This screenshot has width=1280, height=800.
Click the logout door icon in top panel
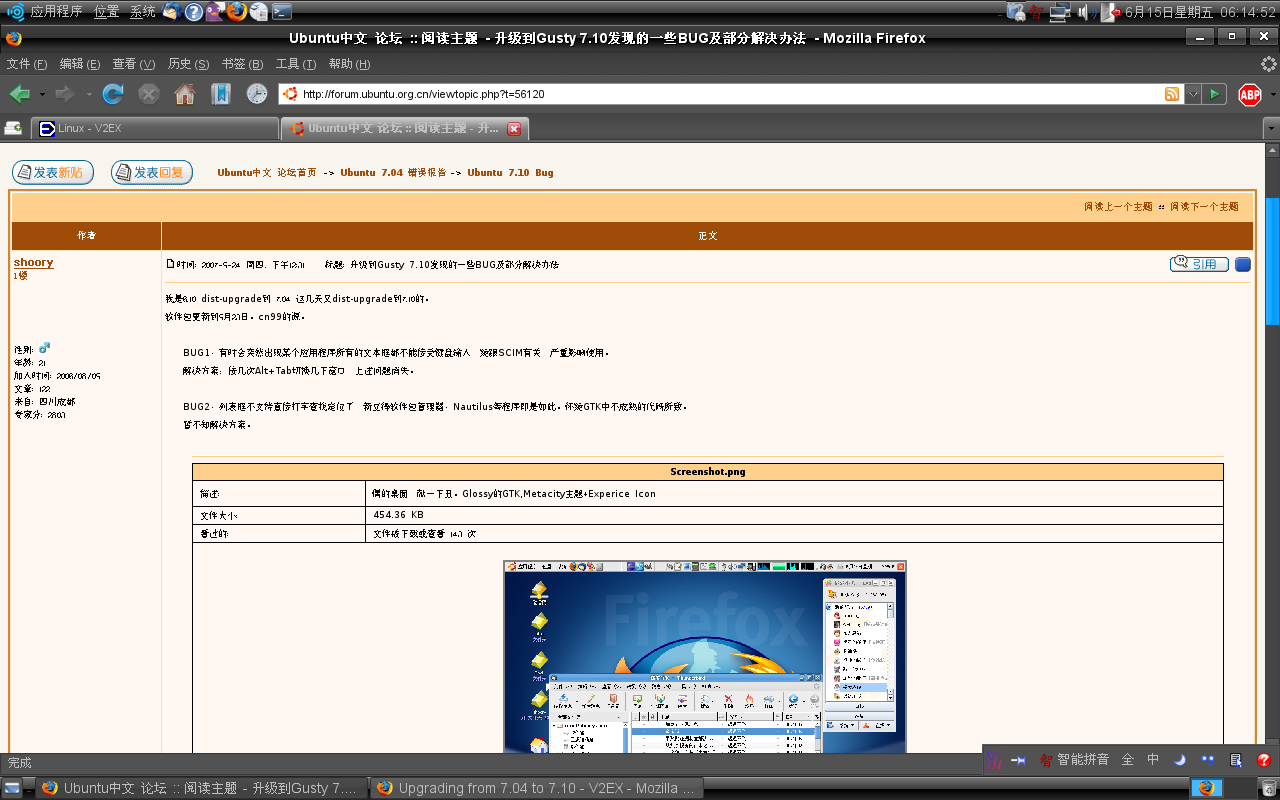pyautogui.click(x=1110, y=11)
